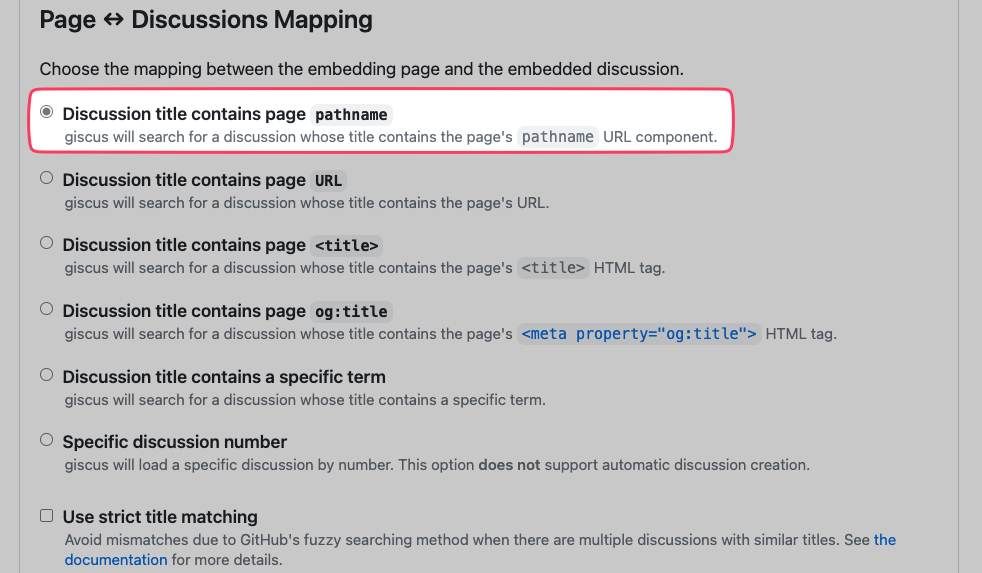The image size is (982, 573).
Task: Select the page URL radio button
Action: point(47,178)
